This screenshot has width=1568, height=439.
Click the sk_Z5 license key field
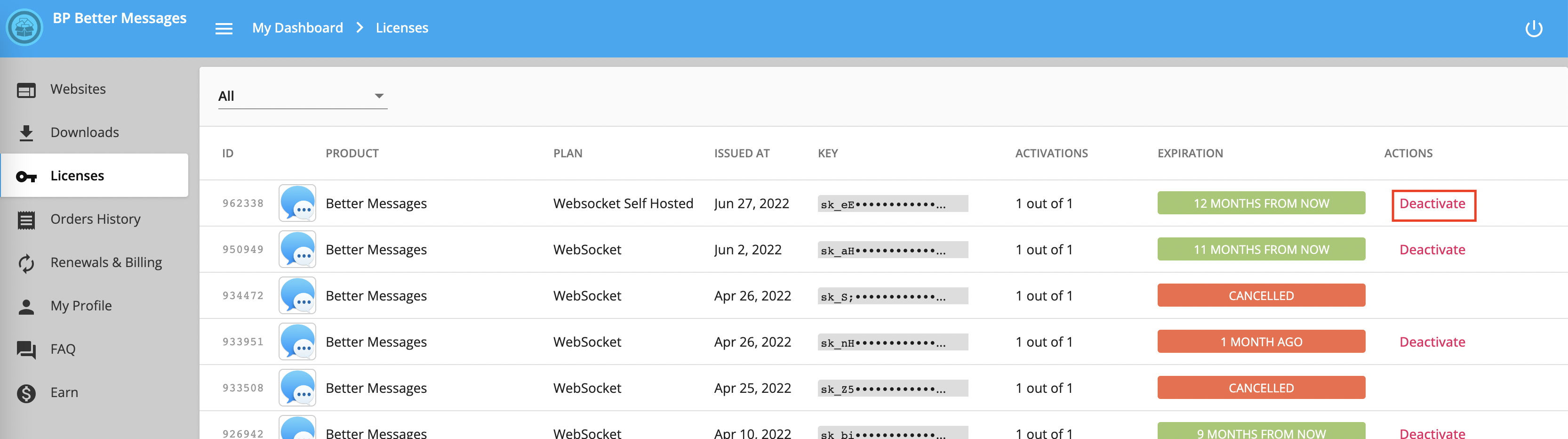pyautogui.click(x=892, y=389)
